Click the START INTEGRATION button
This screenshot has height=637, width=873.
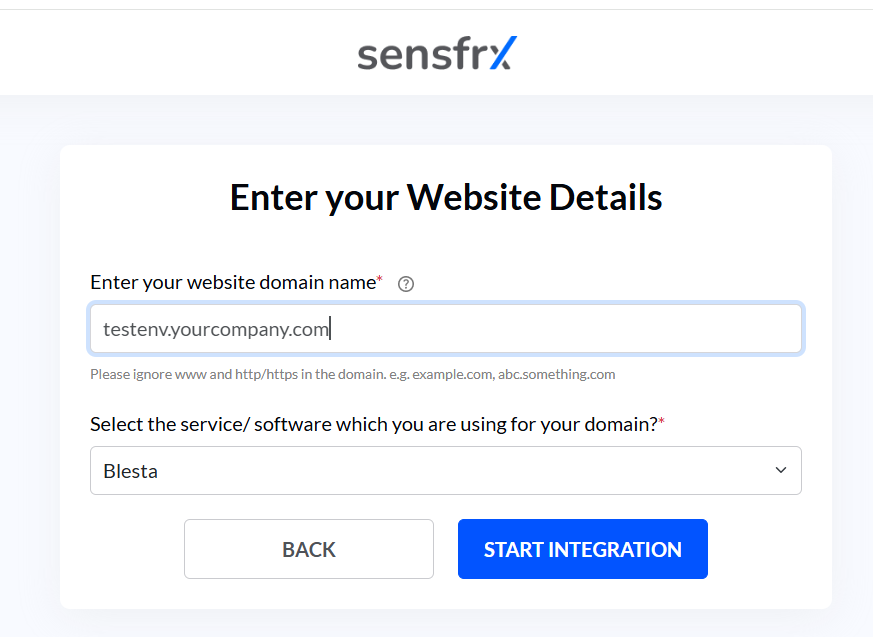click(582, 549)
